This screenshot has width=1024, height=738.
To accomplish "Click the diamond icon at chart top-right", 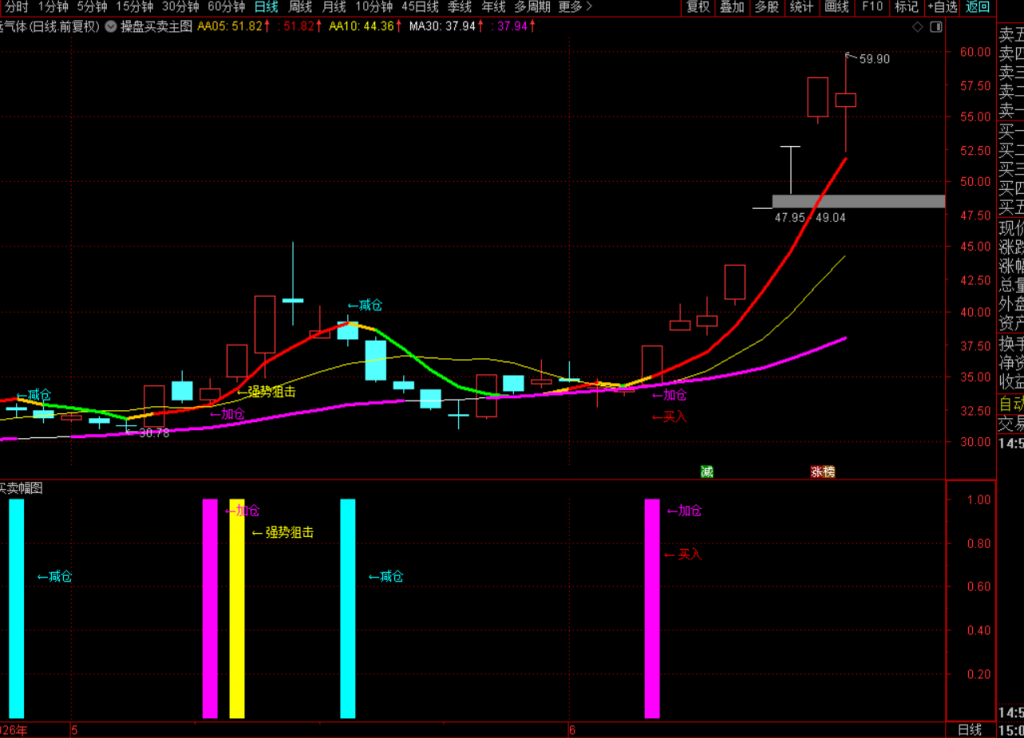I will [x=918, y=27].
